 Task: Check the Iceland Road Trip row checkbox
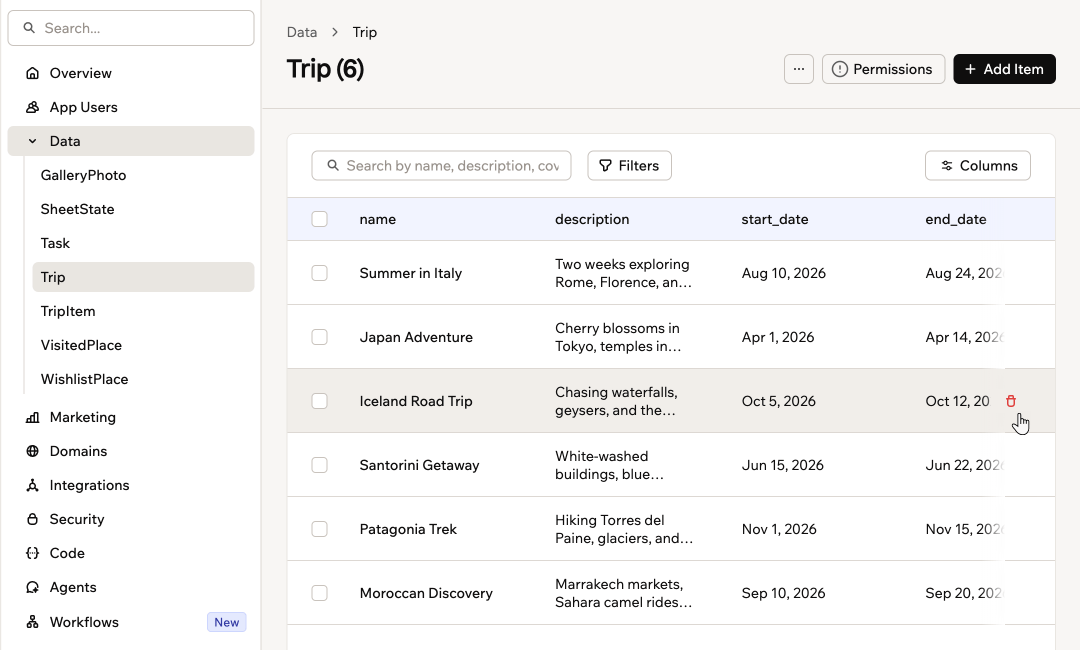click(320, 401)
